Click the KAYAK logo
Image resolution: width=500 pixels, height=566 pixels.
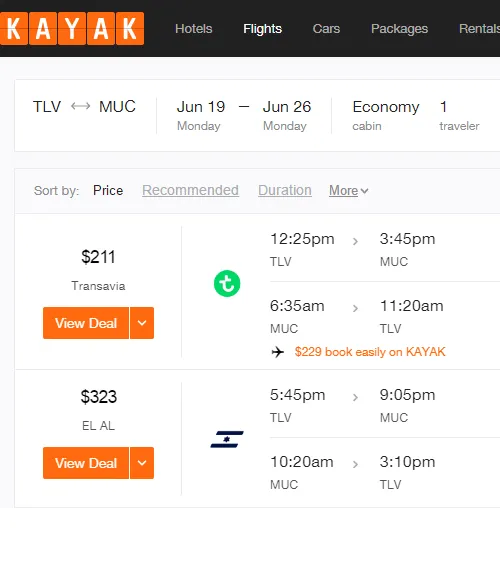(72, 29)
